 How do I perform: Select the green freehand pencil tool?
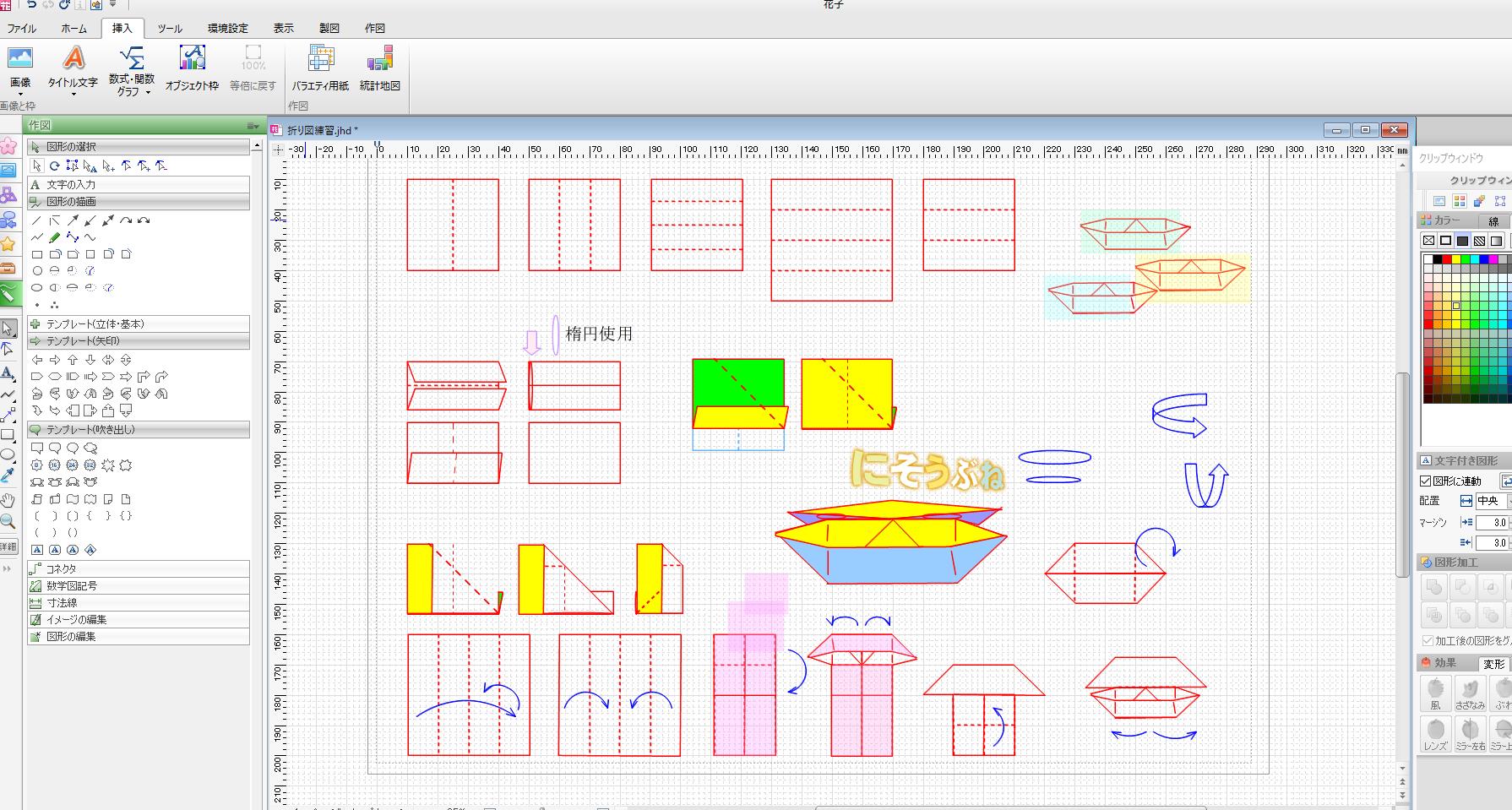(x=54, y=237)
